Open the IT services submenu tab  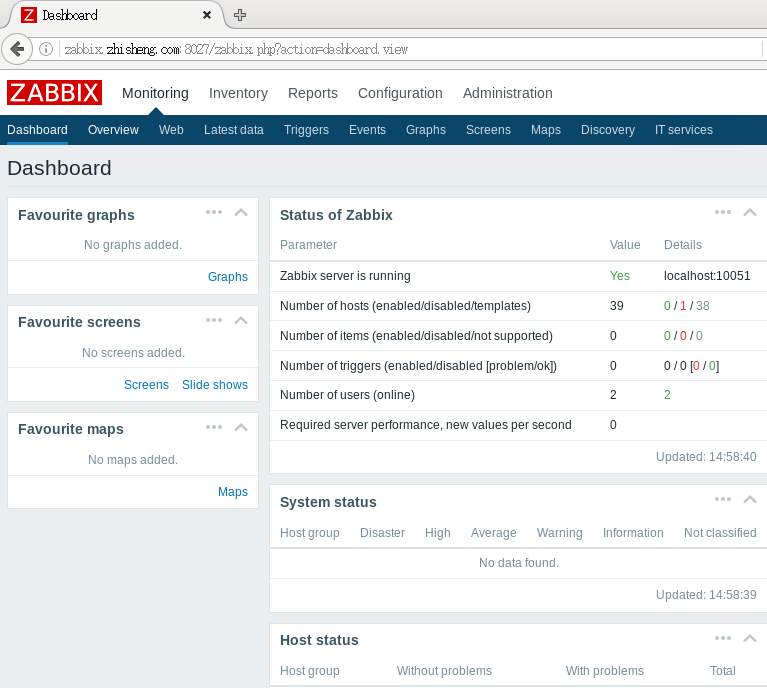point(684,130)
